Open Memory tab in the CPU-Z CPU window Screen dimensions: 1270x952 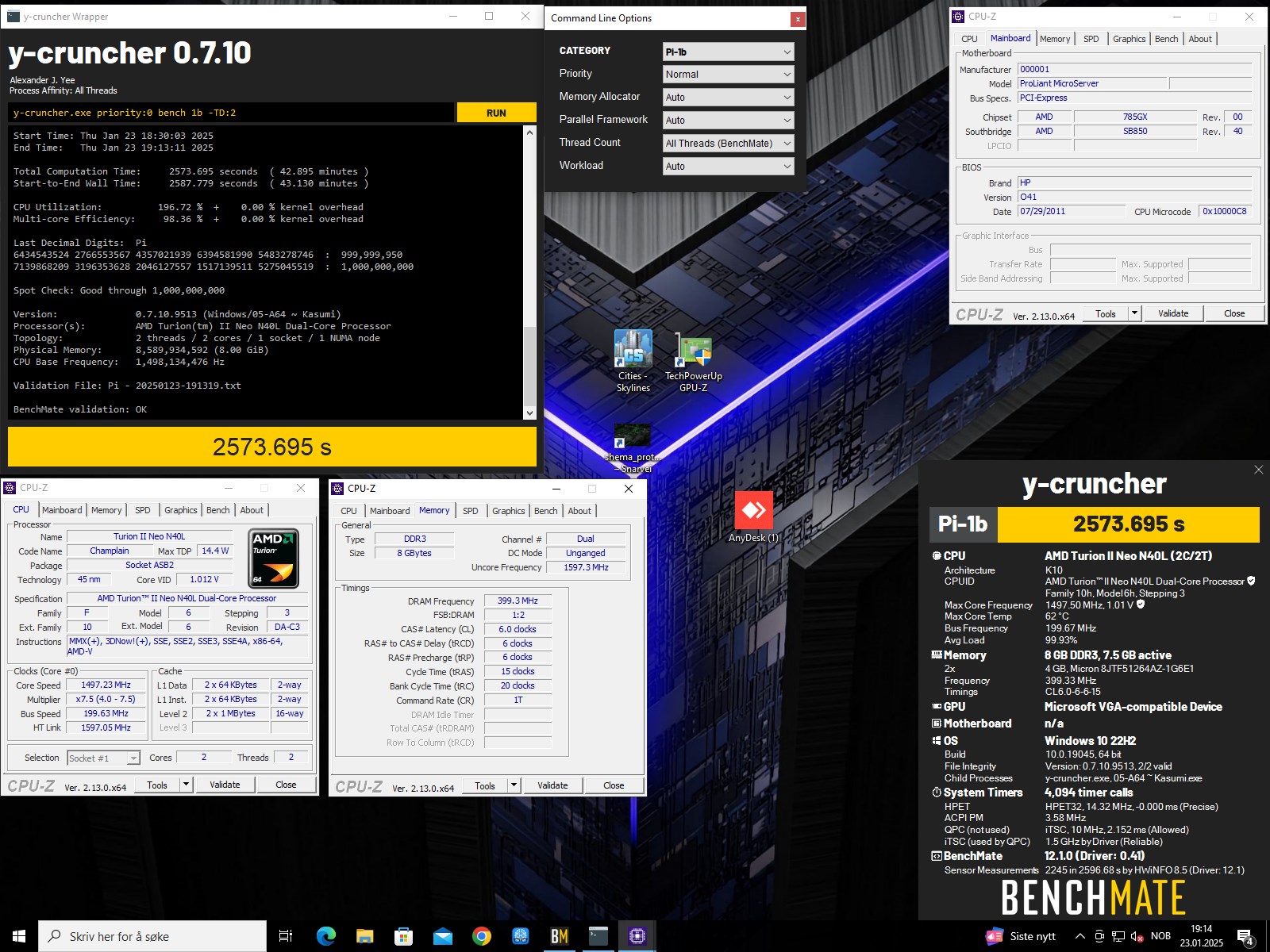(x=106, y=510)
